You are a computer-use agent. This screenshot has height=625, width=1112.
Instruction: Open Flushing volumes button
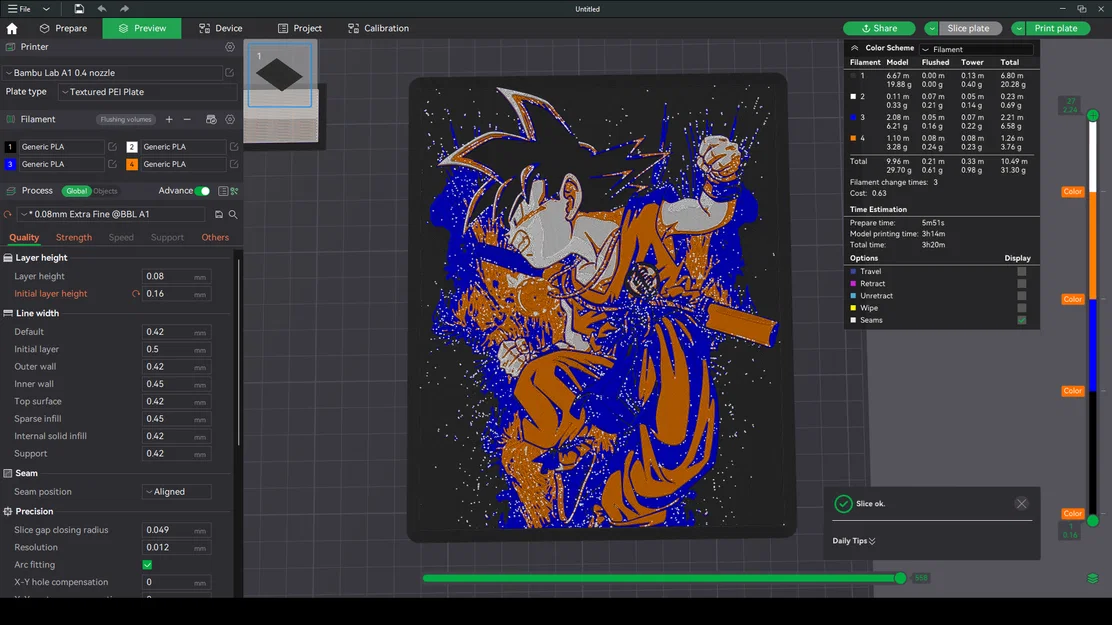point(126,119)
